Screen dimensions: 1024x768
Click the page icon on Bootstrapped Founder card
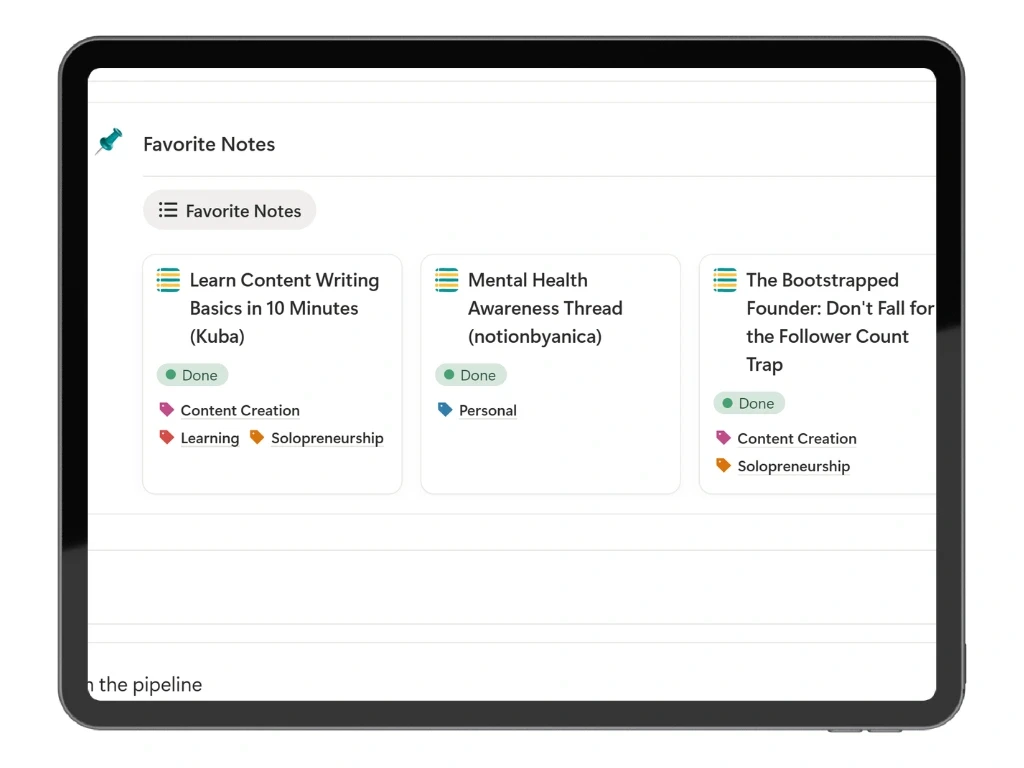(x=723, y=280)
